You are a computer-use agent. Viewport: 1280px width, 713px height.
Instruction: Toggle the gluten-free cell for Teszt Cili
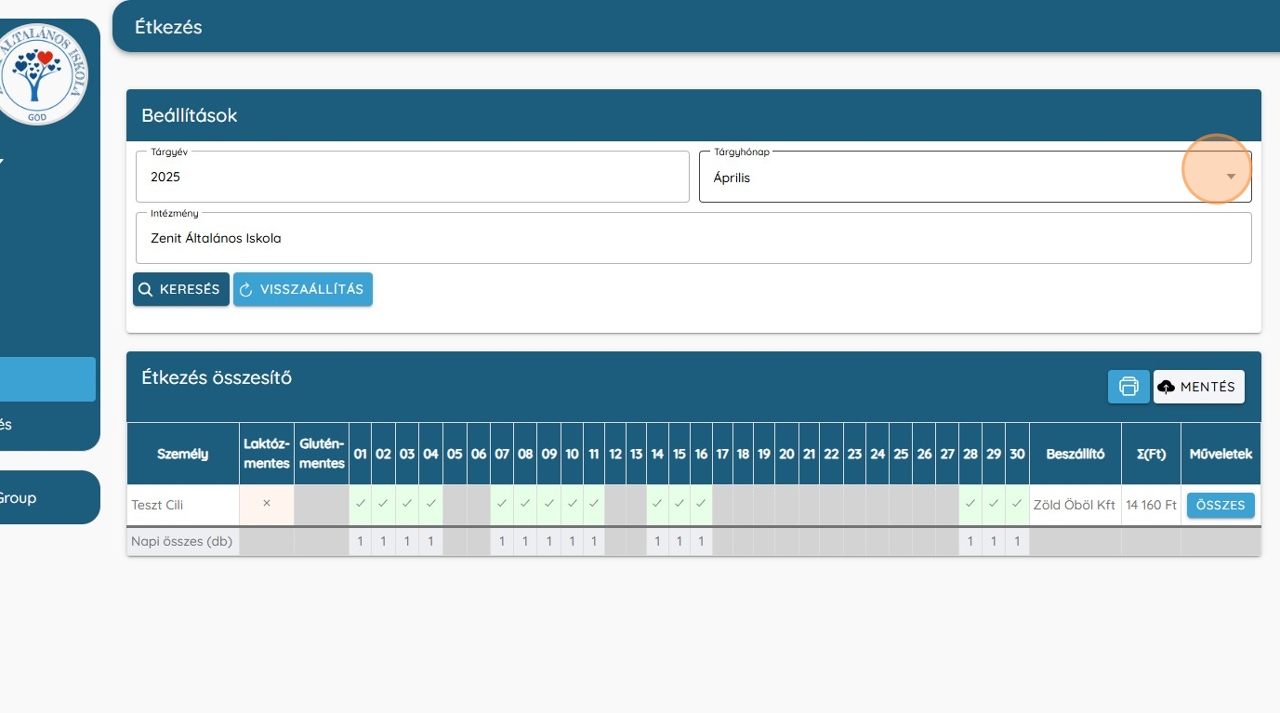click(x=321, y=505)
